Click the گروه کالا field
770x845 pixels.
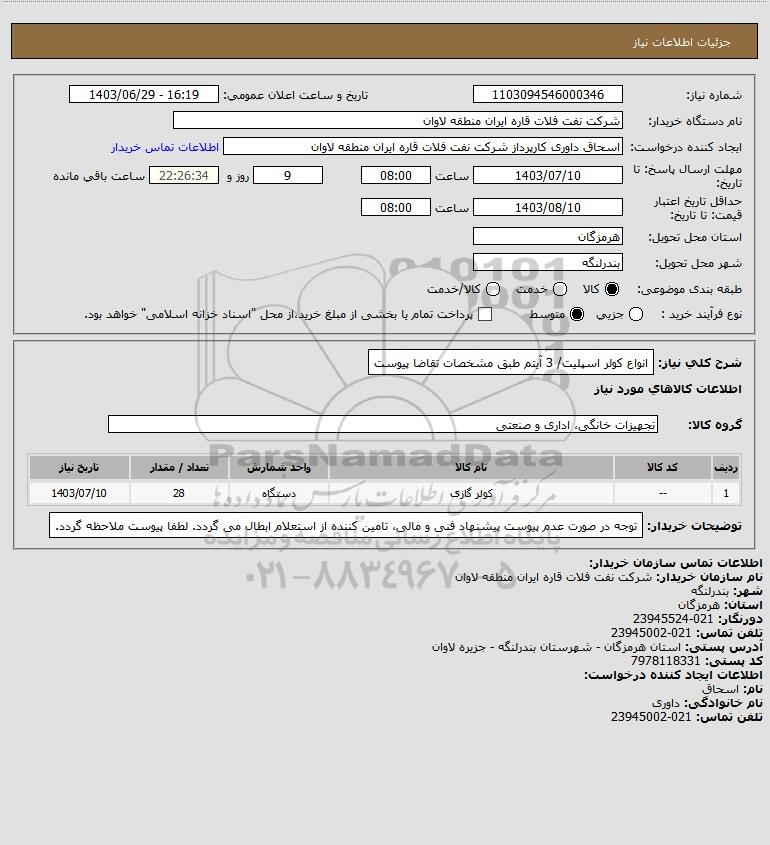(383, 425)
